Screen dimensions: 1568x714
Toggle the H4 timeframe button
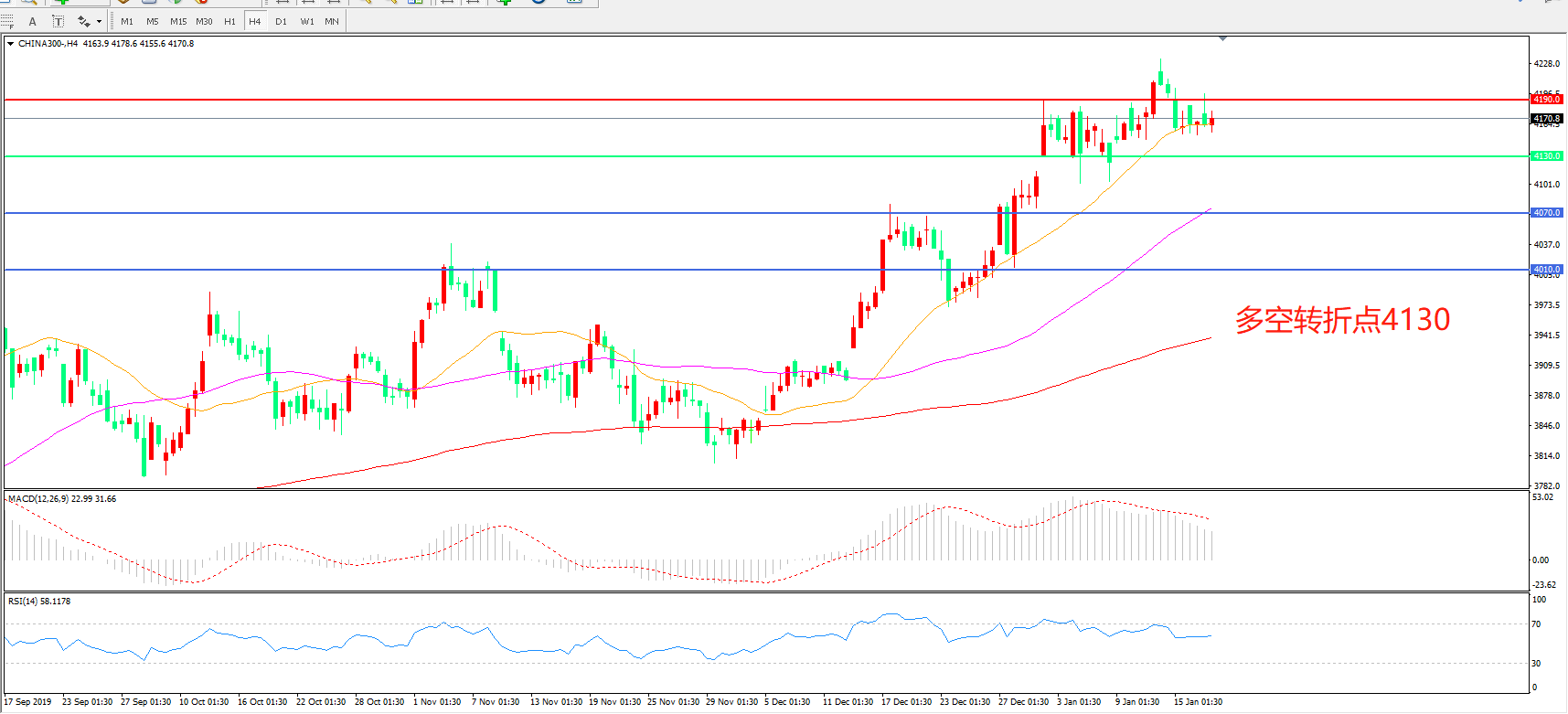click(255, 21)
